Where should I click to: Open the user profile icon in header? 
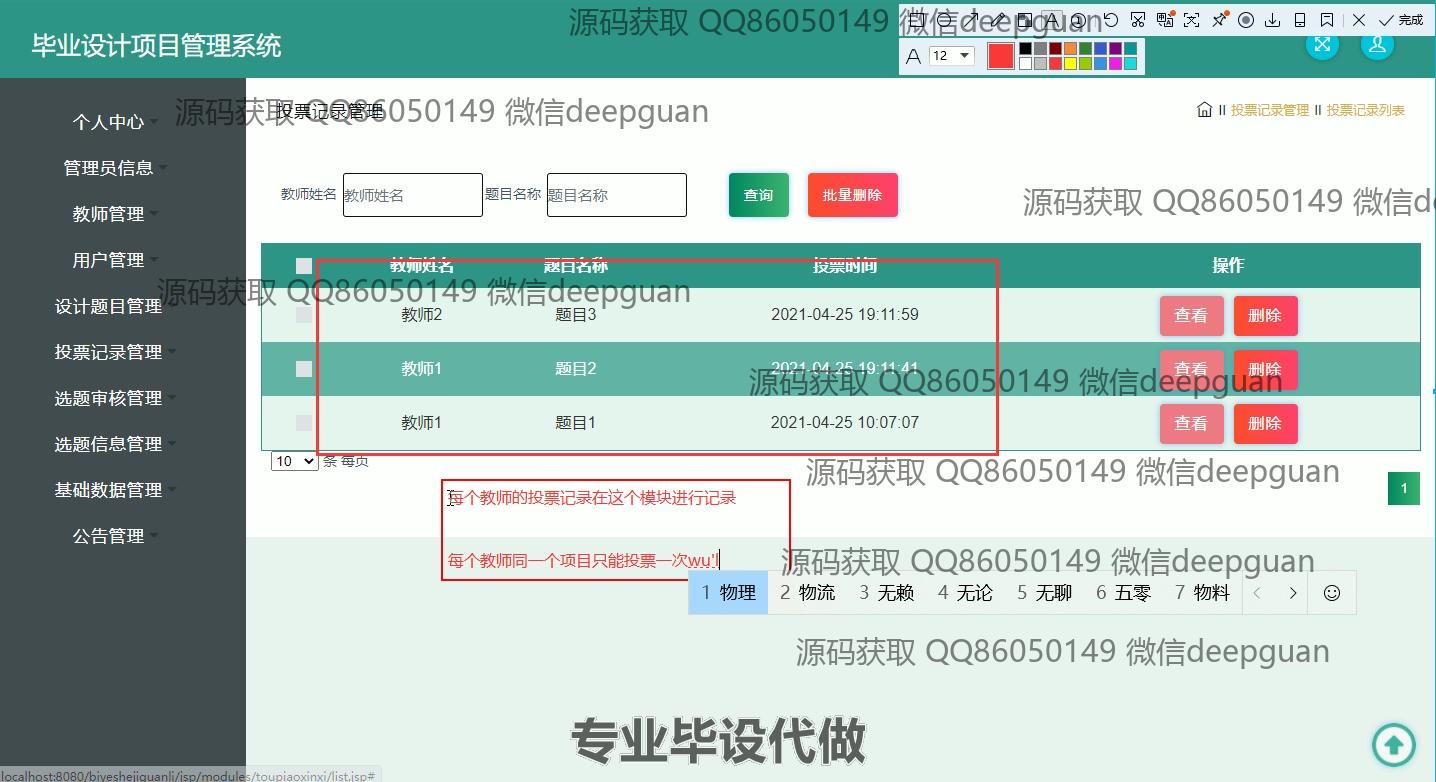pos(1377,45)
